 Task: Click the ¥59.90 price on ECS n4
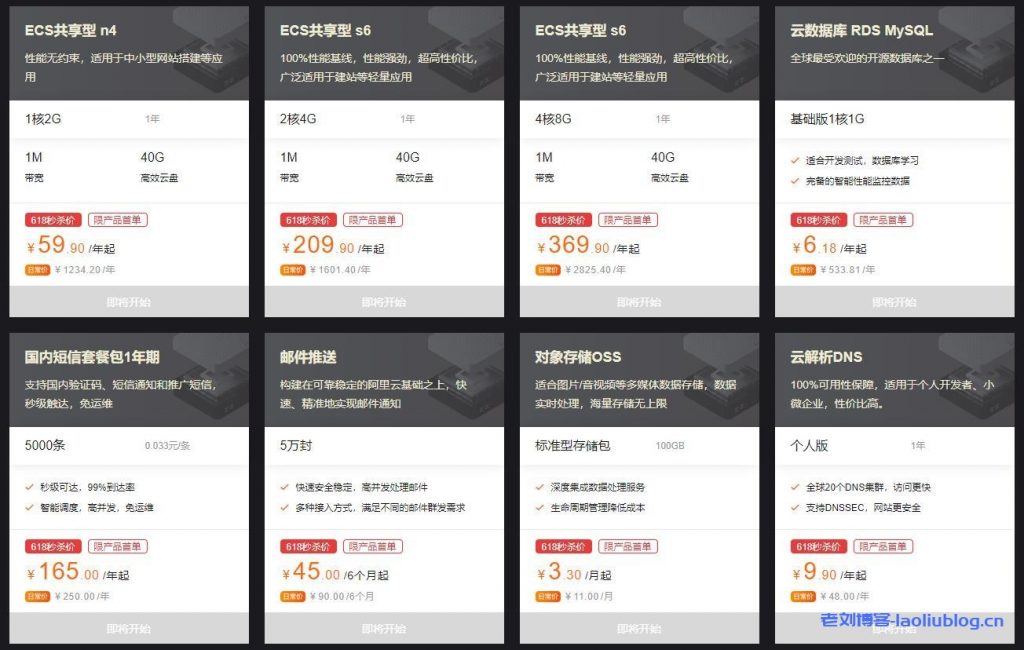coord(56,246)
